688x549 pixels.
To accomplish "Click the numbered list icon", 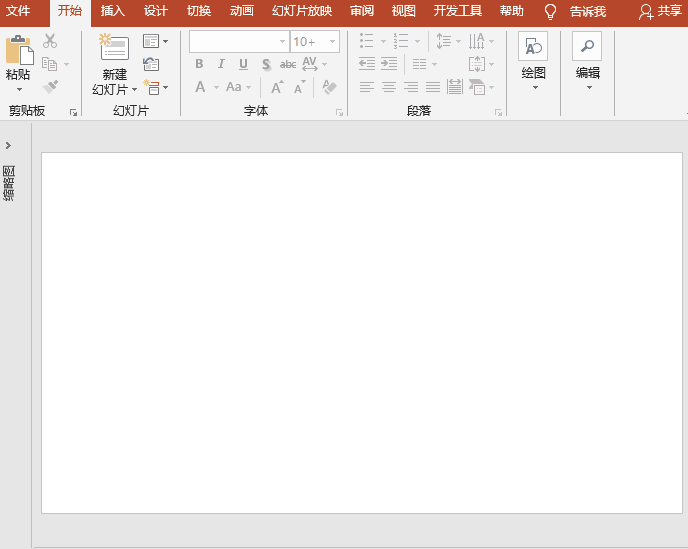I will coord(401,41).
